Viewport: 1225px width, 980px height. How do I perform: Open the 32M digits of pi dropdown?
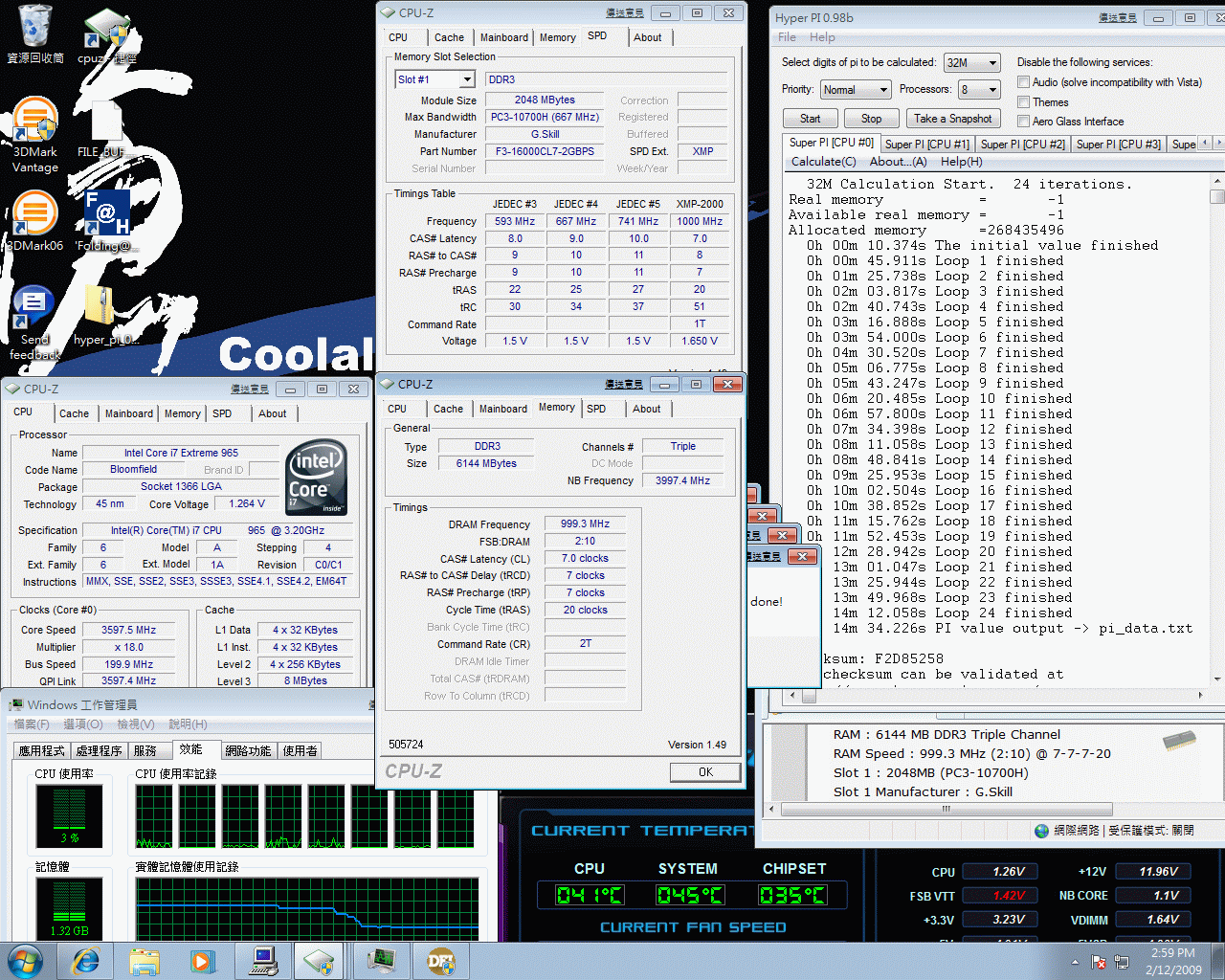[x=971, y=62]
